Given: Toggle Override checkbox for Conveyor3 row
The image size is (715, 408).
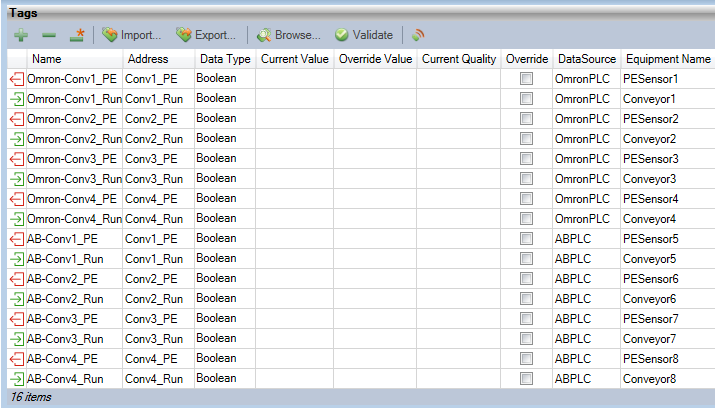Looking at the screenshot, I should [526, 179].
